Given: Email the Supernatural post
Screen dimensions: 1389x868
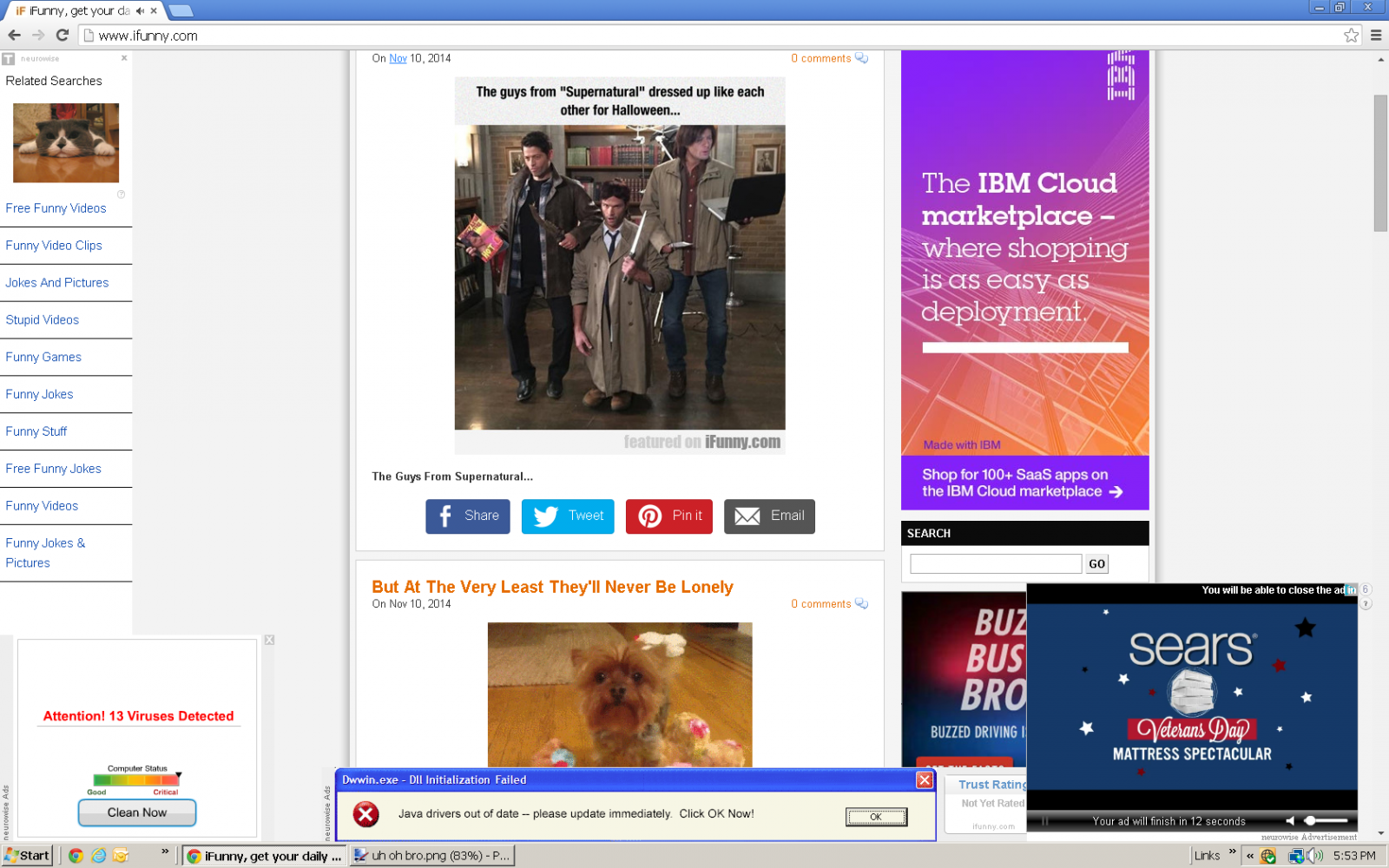Looking at the screenshot, I should click(769, 516).
